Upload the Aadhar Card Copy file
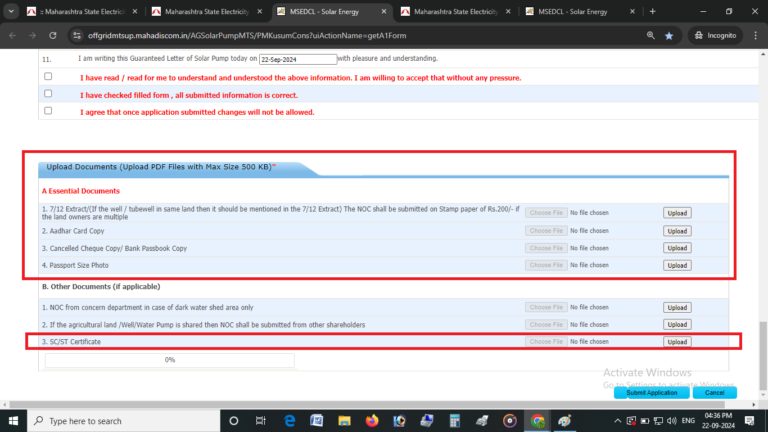This screenshot has width=768, height=432. pos(677,230)
